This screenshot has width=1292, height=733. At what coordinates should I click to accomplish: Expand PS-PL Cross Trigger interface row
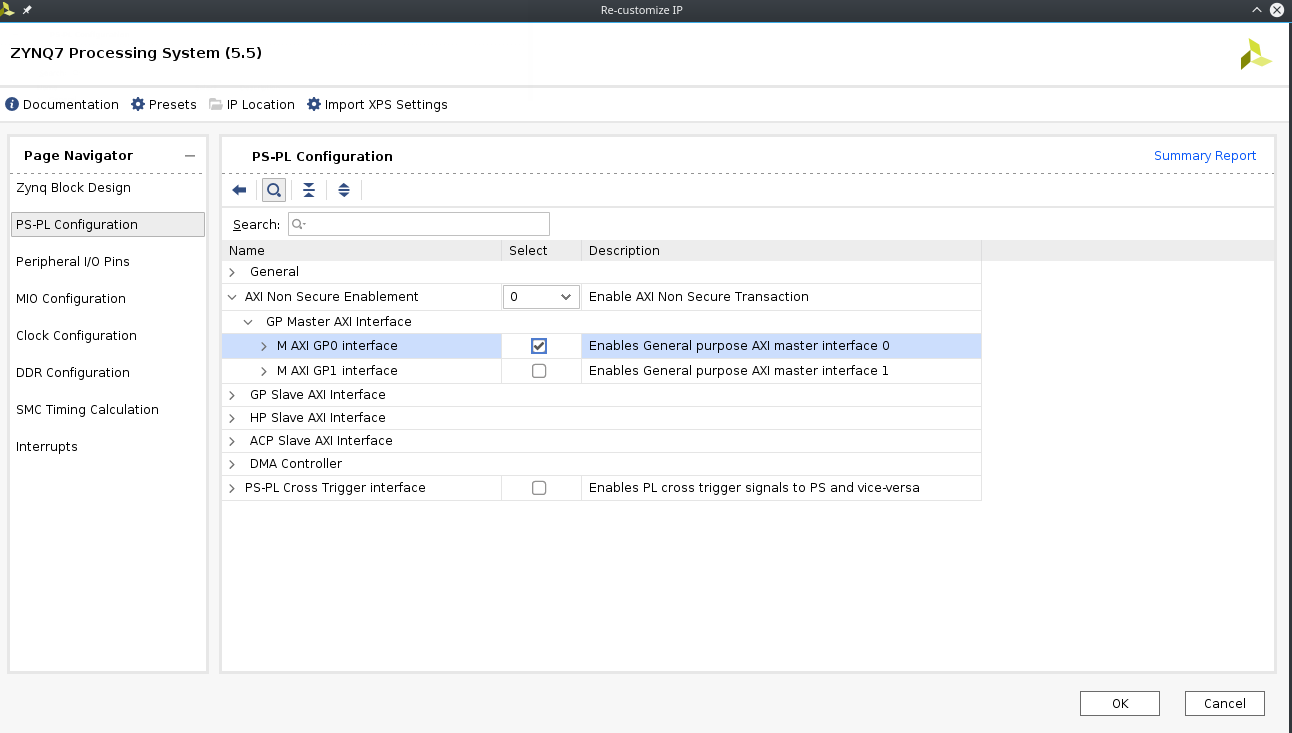(x=232, y=488)
